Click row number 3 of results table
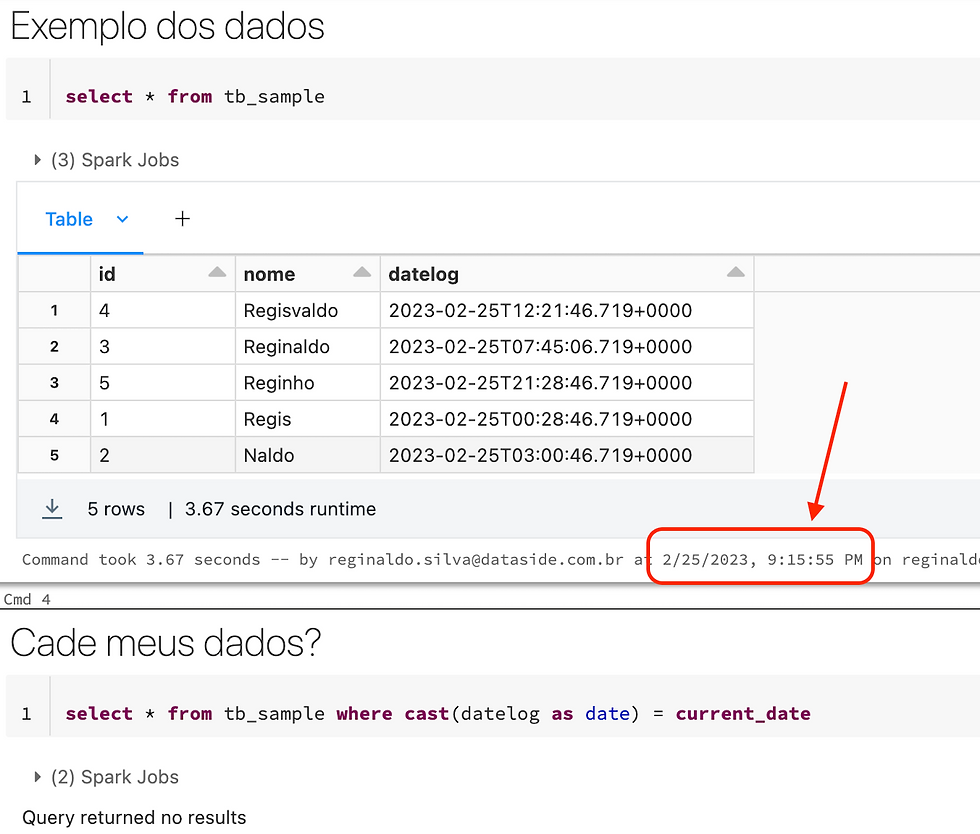This screenshot has height=834, width=980. tap(54, 383)
